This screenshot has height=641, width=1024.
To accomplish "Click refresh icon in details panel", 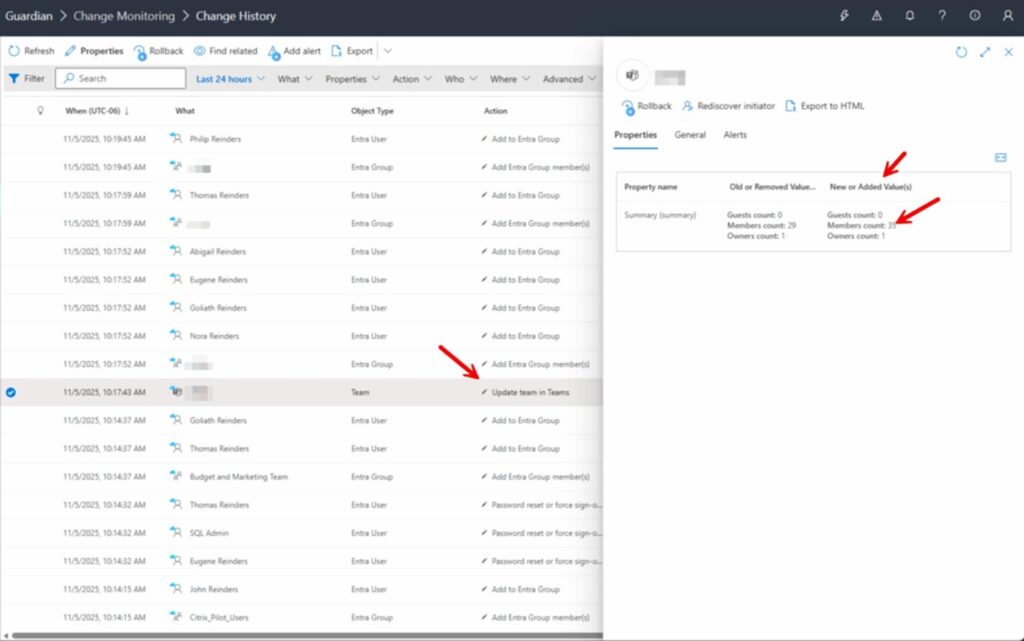I will 961,52.
